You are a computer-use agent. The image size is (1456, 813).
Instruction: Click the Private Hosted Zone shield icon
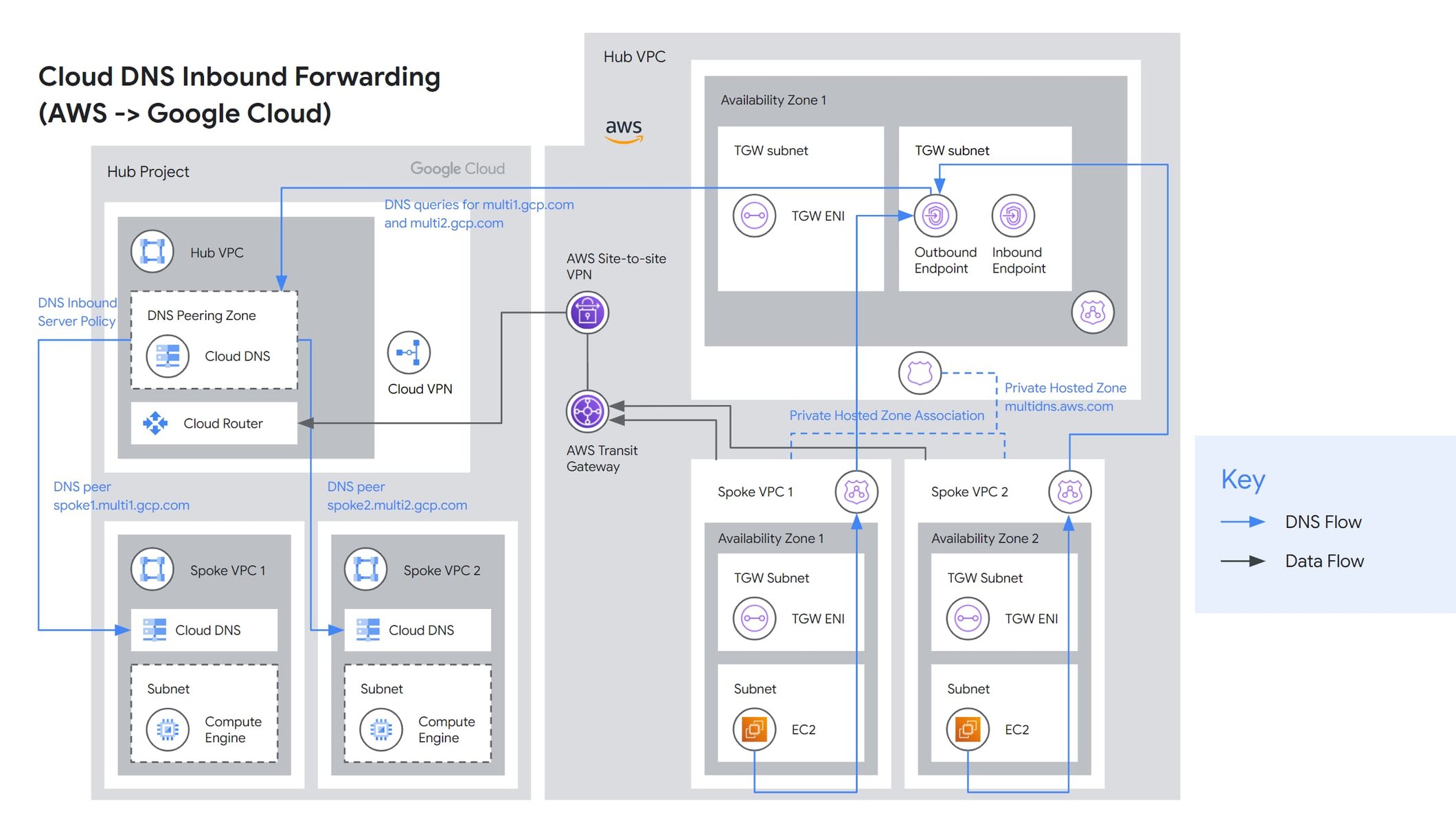click(x=920, y=373)
